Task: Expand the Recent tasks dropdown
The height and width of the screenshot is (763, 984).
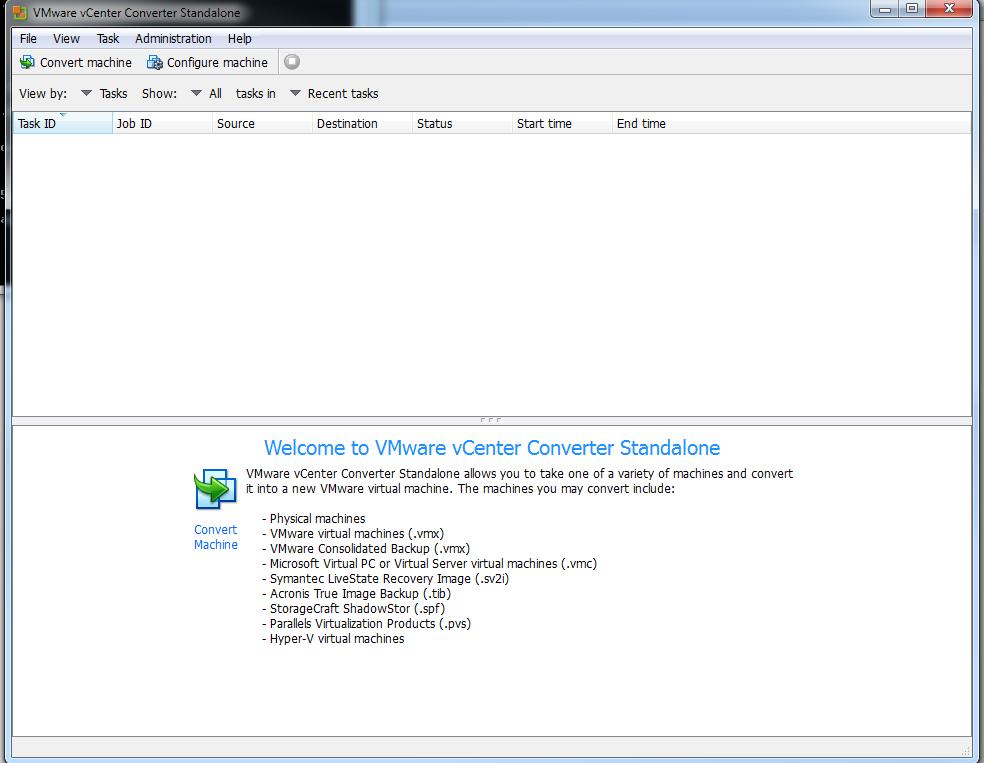Action: click(x=295, y=93)
